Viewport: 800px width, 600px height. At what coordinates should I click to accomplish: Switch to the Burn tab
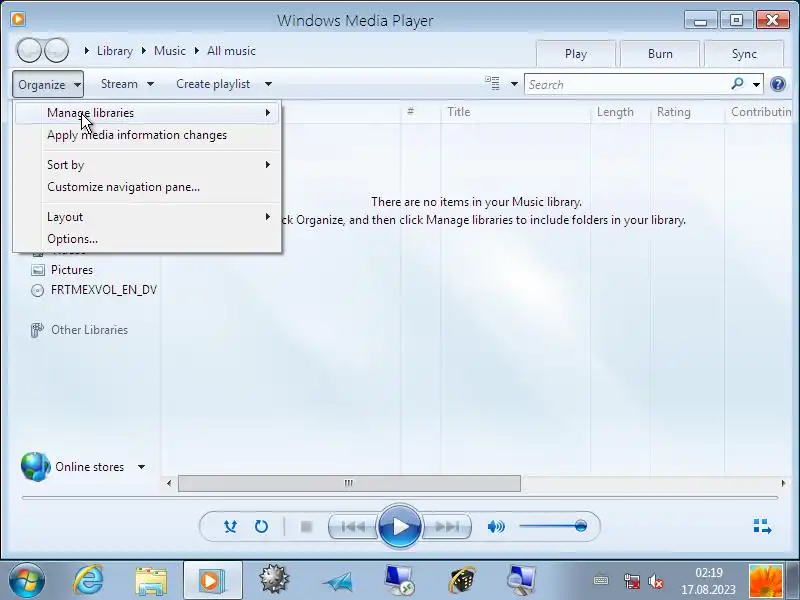660,54
